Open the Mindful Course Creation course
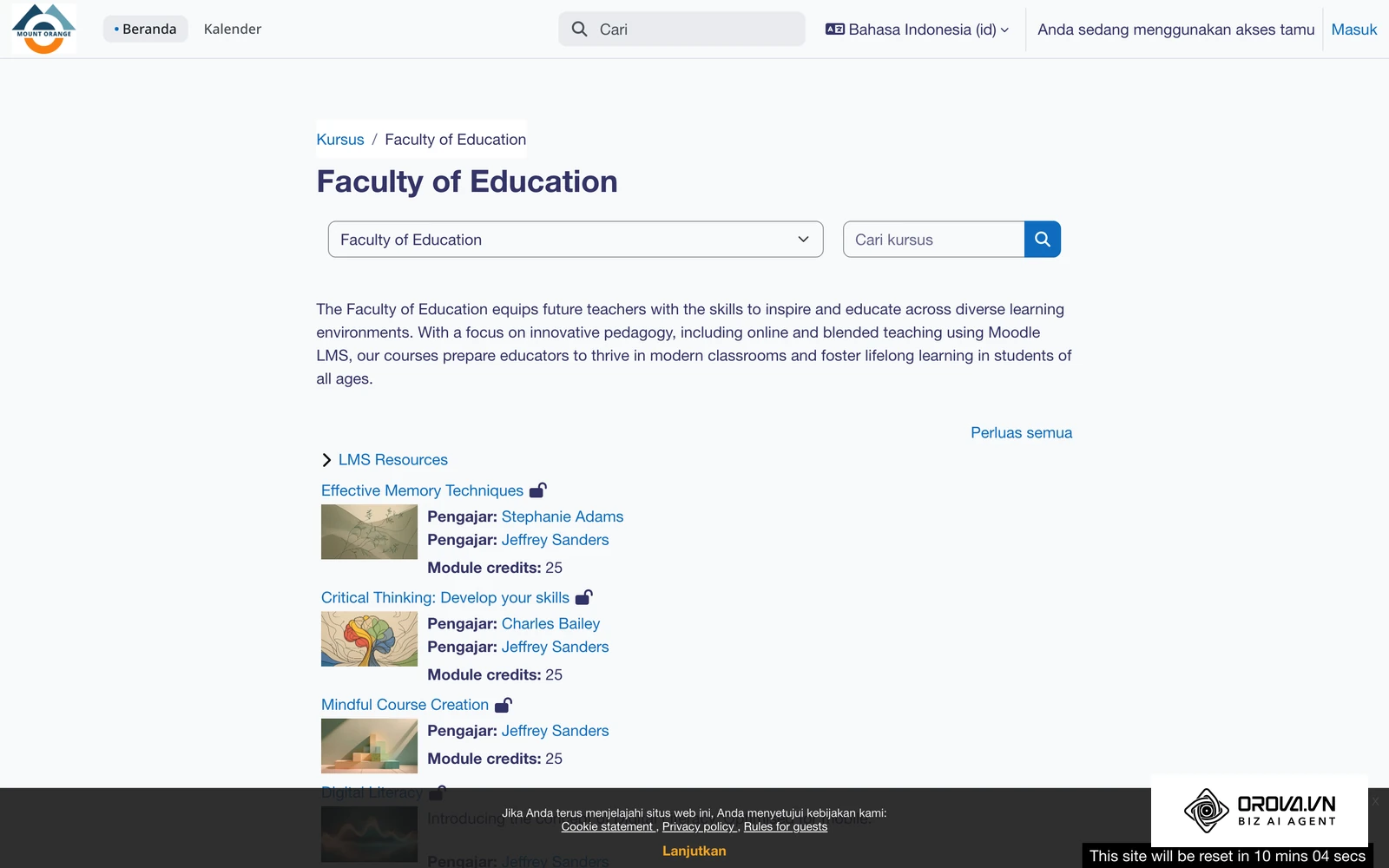This screenshot has height=868, width=1389. point(405,705)
